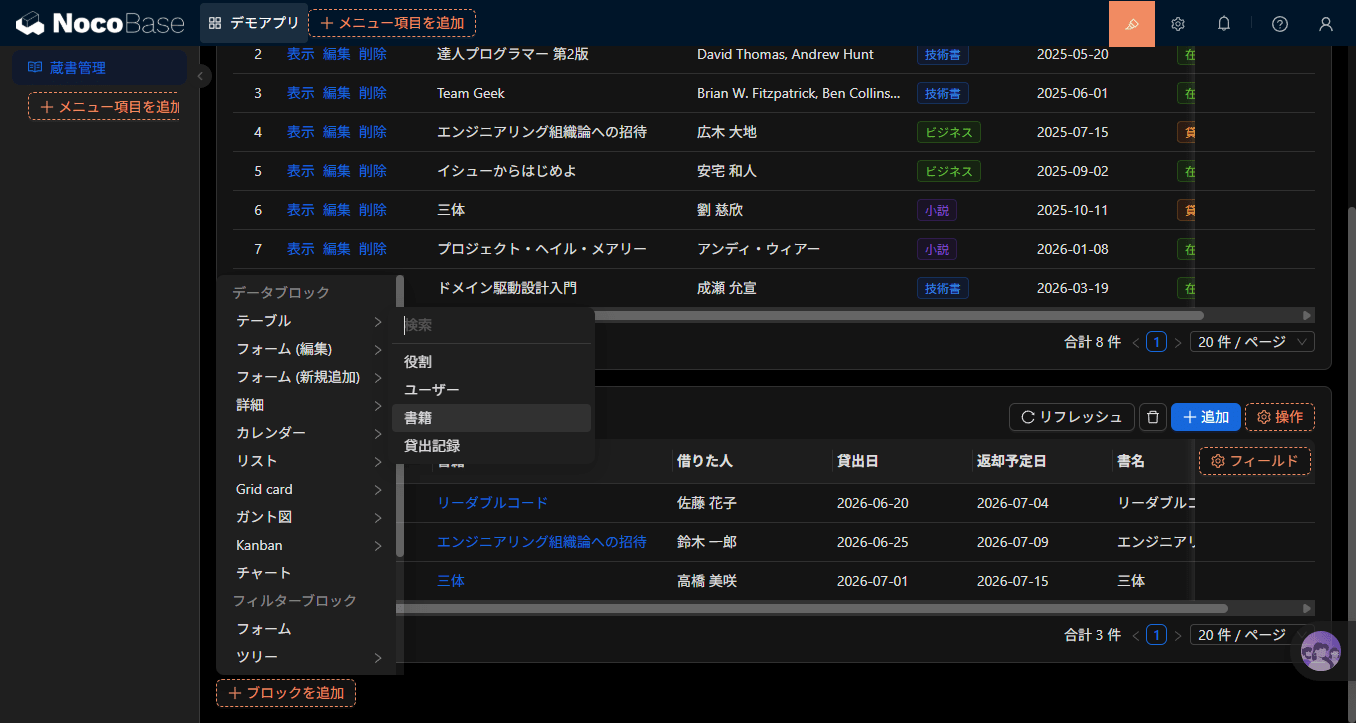Go to next page in the 合計 3 件 pager
Screen dimensions: 1356x723
(1178, 635)
